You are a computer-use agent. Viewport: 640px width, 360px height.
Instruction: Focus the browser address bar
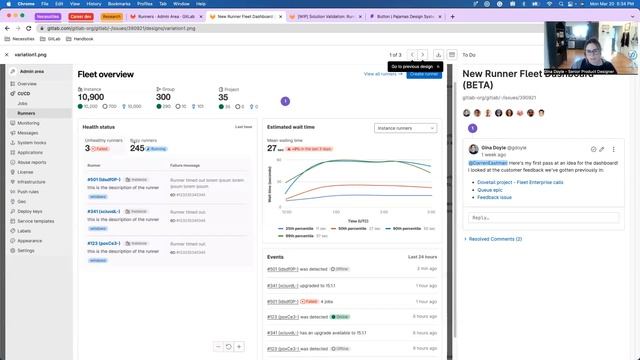(286, 28)
